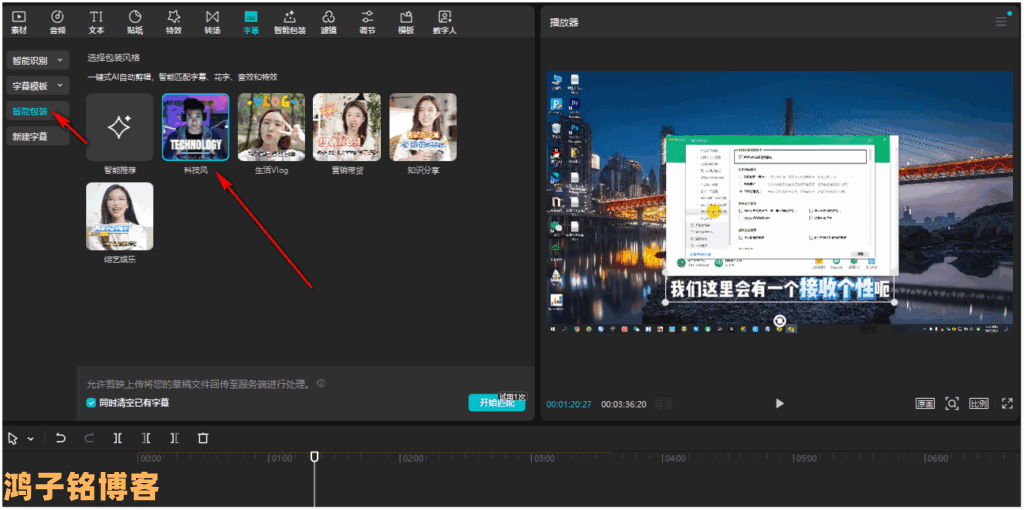Open the 素材 media panel icon

pos(19,21)
